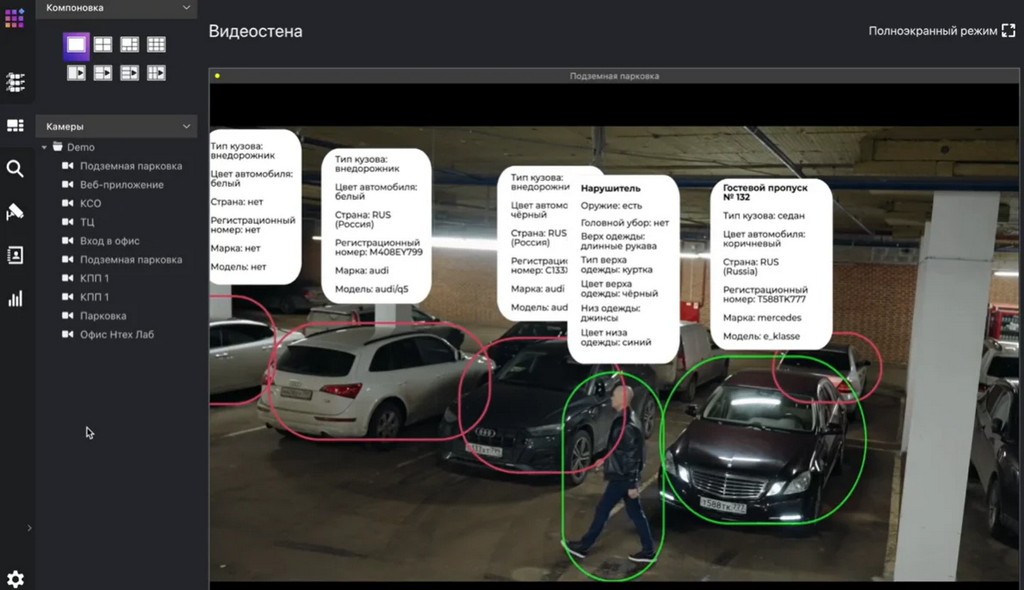Viewport: 1024px width, 590px height.
Task: Click the Подземная парковка video tile title bar
Action: [614, 76]
